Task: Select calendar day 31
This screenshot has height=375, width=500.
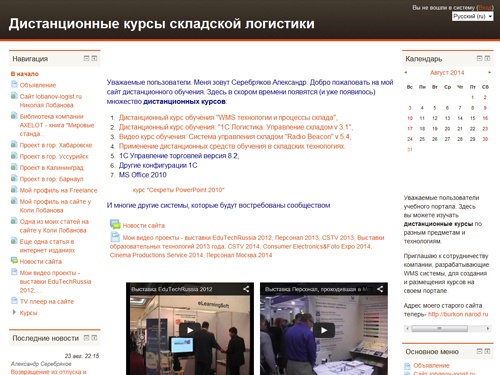Action: point(410,149)
